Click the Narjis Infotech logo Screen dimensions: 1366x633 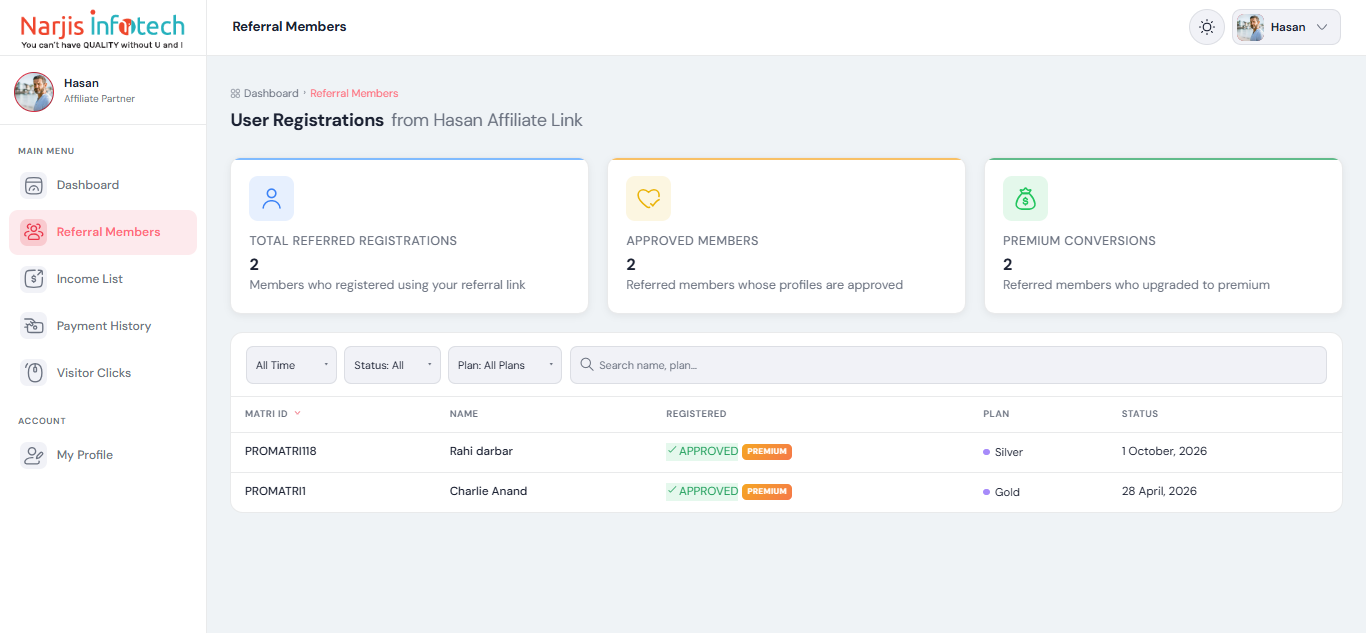[102, 29]
